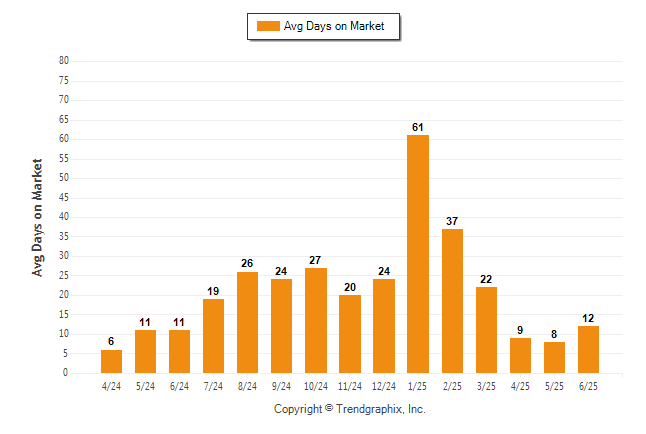Click the 12/24 x-axis label

[x=384, y=386]
